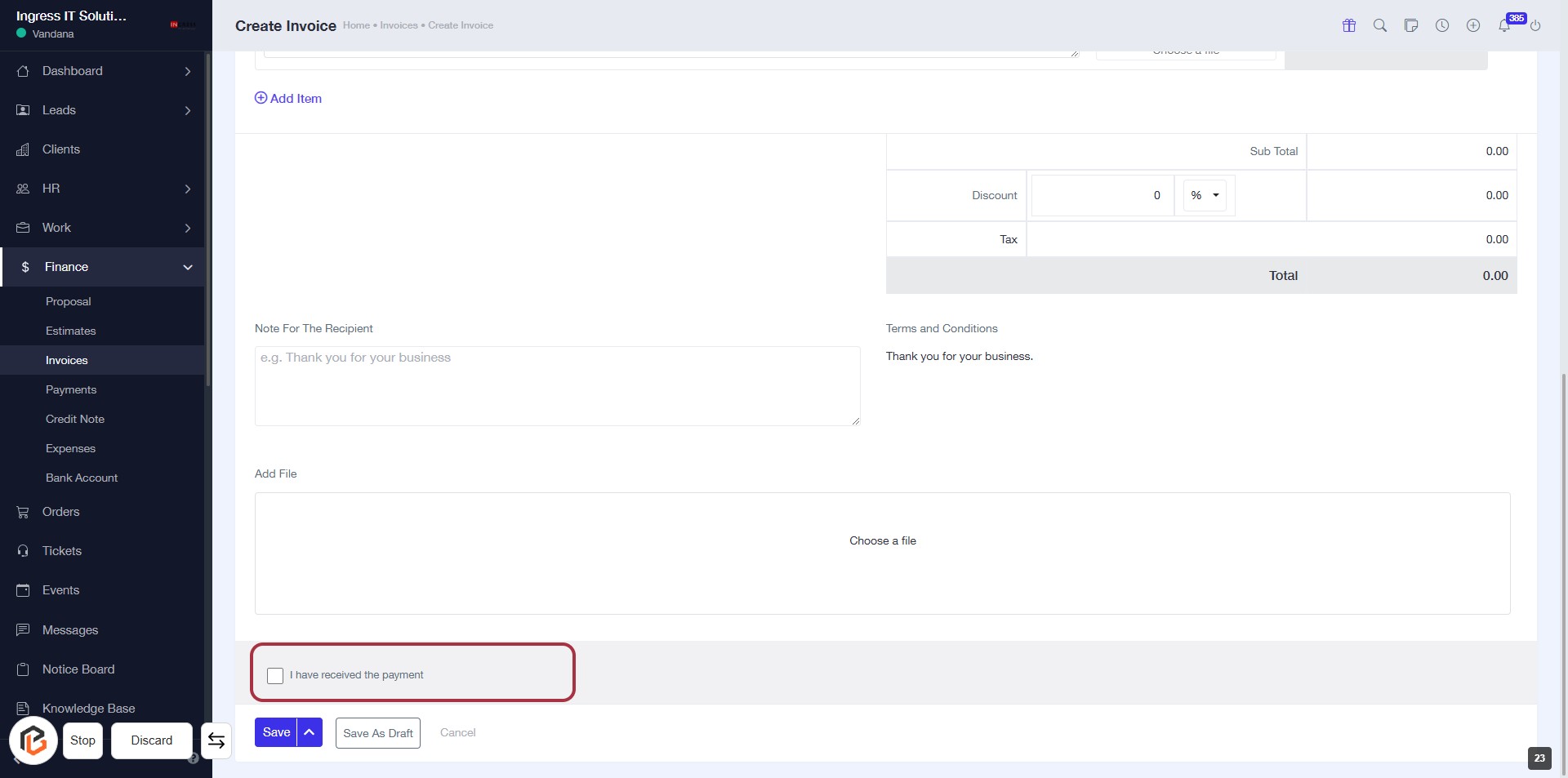Expand the Save button options arrow
This screenshot has height=778, width=1568.
coord(310,732)
